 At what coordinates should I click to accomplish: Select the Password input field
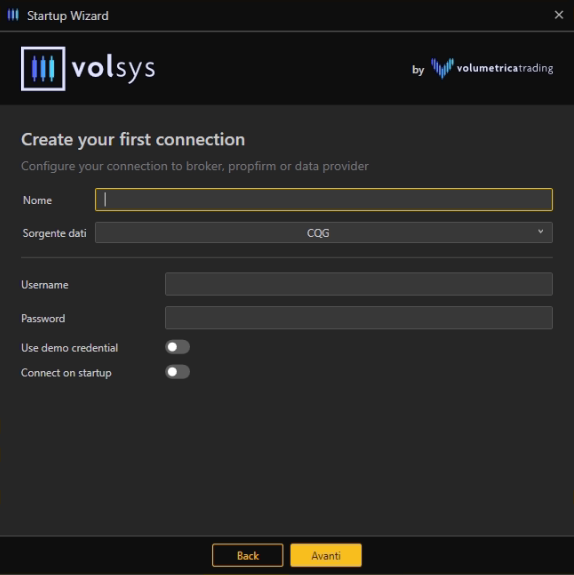coord(359,318)
